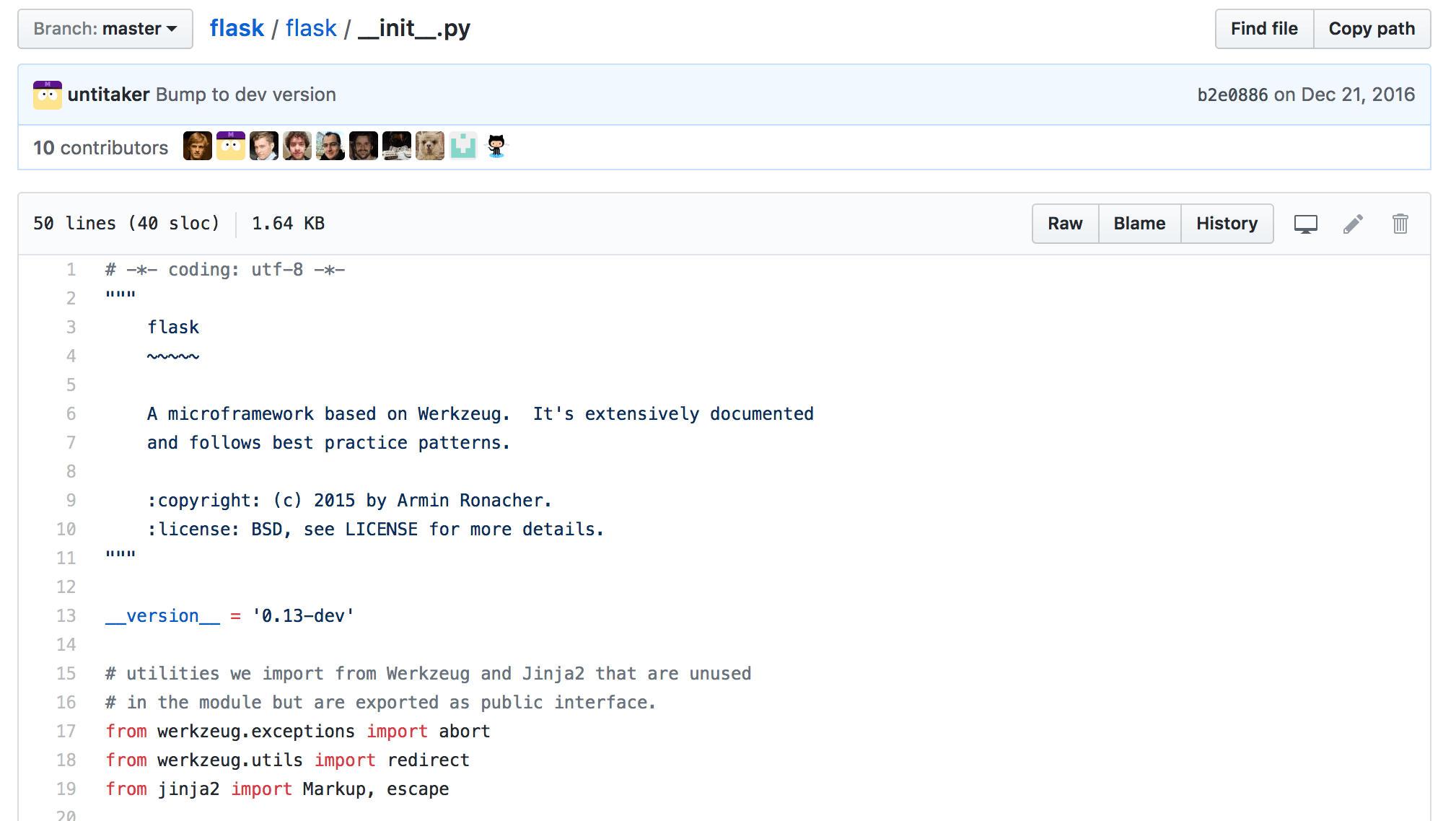This screenshot has height=821, width=1456.
Task: Open the Branch: master dropdown
Action: coord(105,29)
